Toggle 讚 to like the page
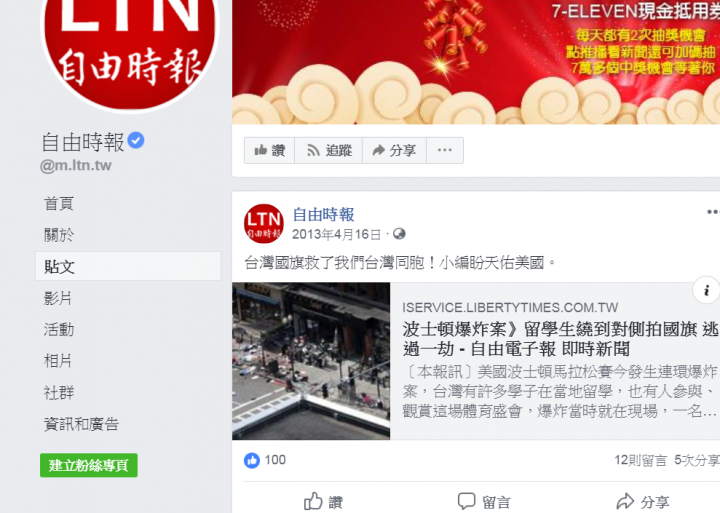 click(270, 150)
